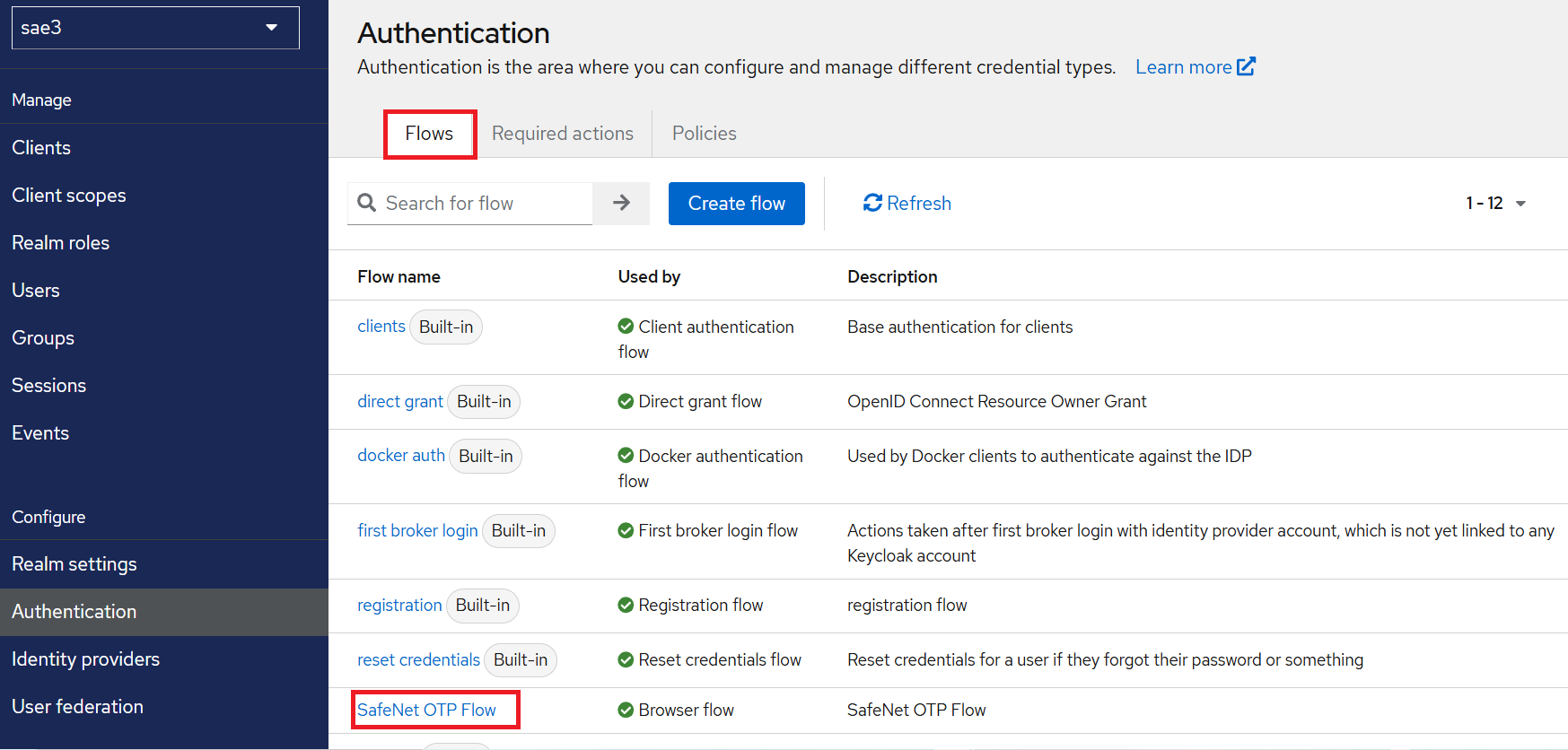Click the search arrow submit button
The width and height of the screenshot is (1568, 750).
point(621,204)
